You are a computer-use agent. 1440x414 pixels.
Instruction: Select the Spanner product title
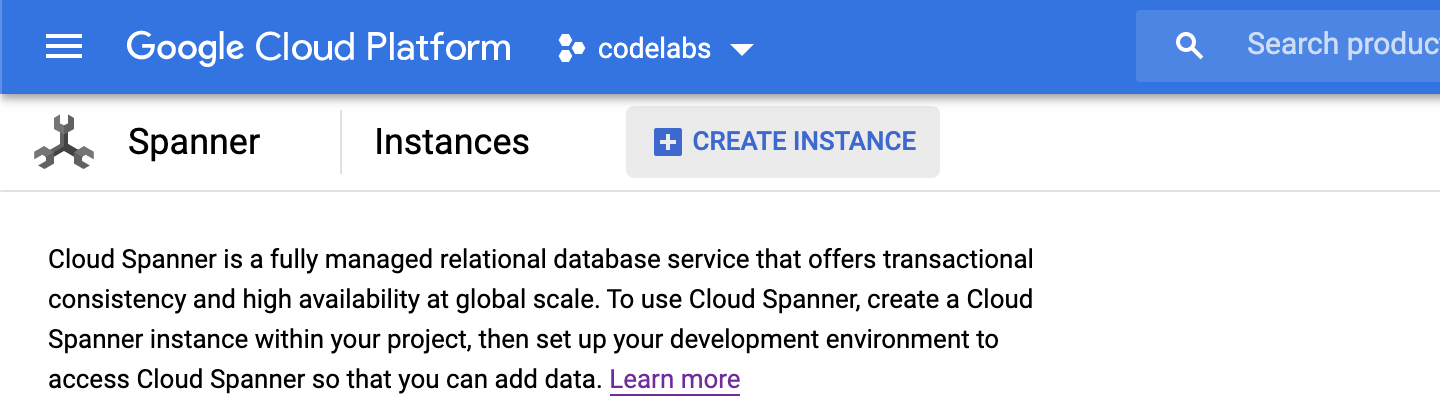click(x=194, y=142)
